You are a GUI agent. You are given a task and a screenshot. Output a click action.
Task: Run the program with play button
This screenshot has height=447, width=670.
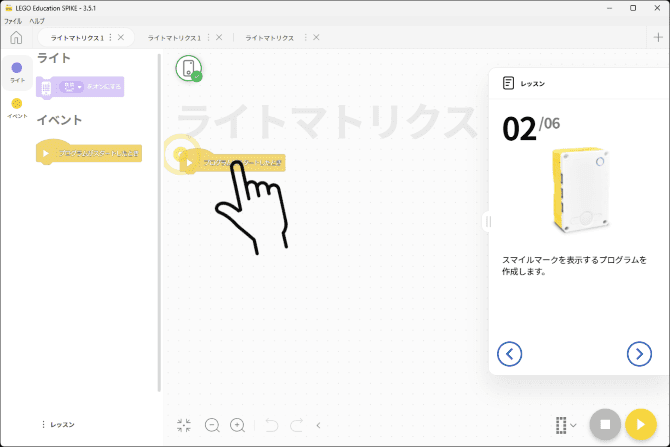(640, 424)
